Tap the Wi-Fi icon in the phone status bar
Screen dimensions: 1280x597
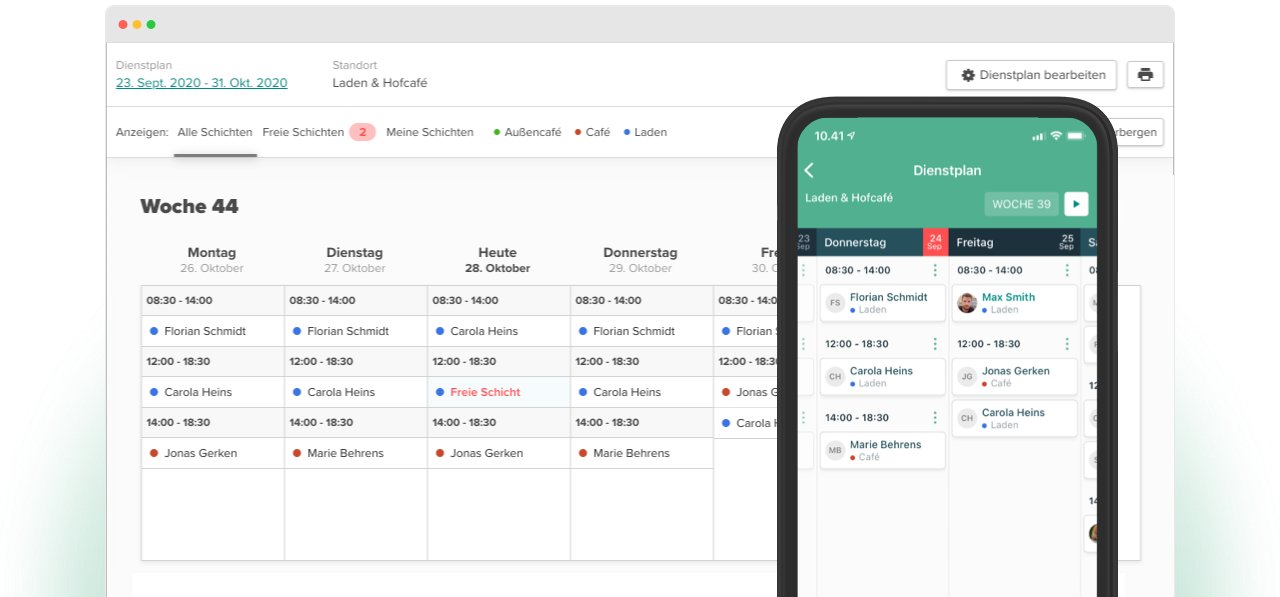pos(1055,136)
